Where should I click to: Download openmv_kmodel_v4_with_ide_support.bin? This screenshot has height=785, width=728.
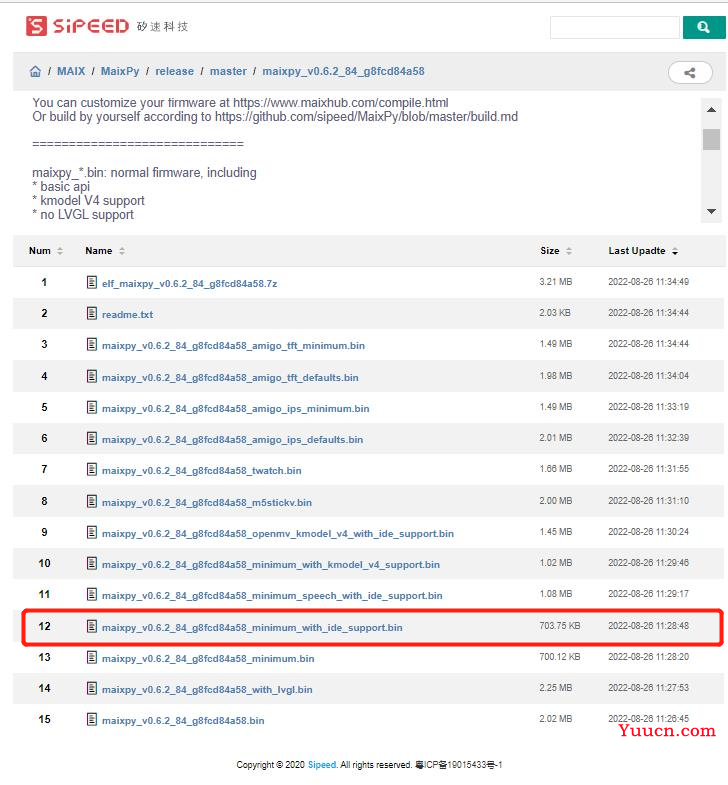click(x=278, y=534)
